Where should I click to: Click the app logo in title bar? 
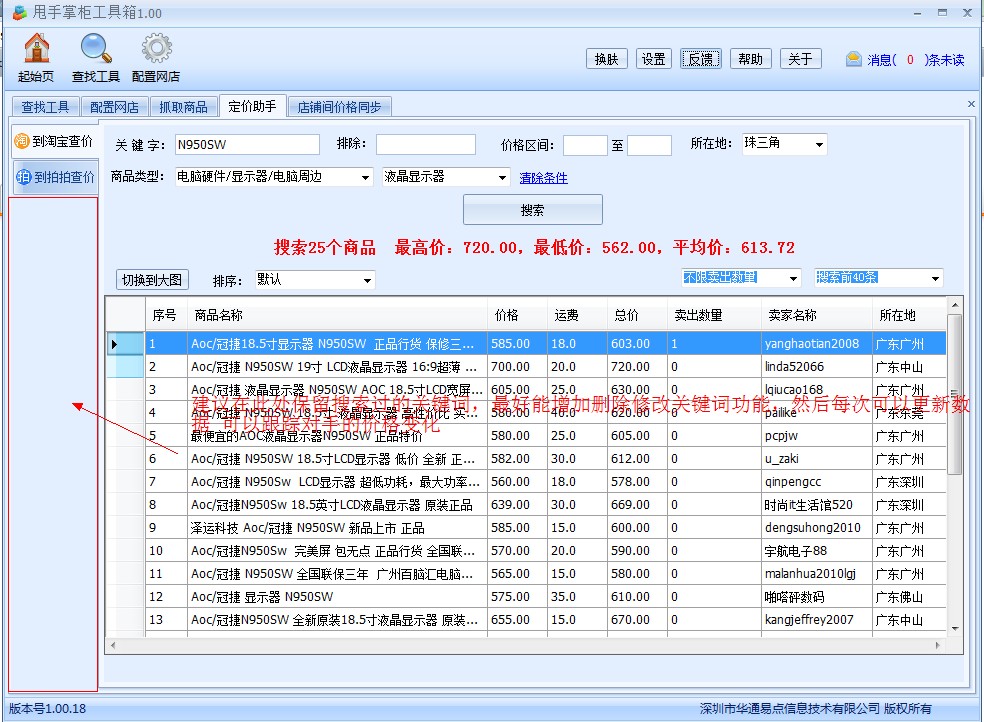(x=19, y=12)
